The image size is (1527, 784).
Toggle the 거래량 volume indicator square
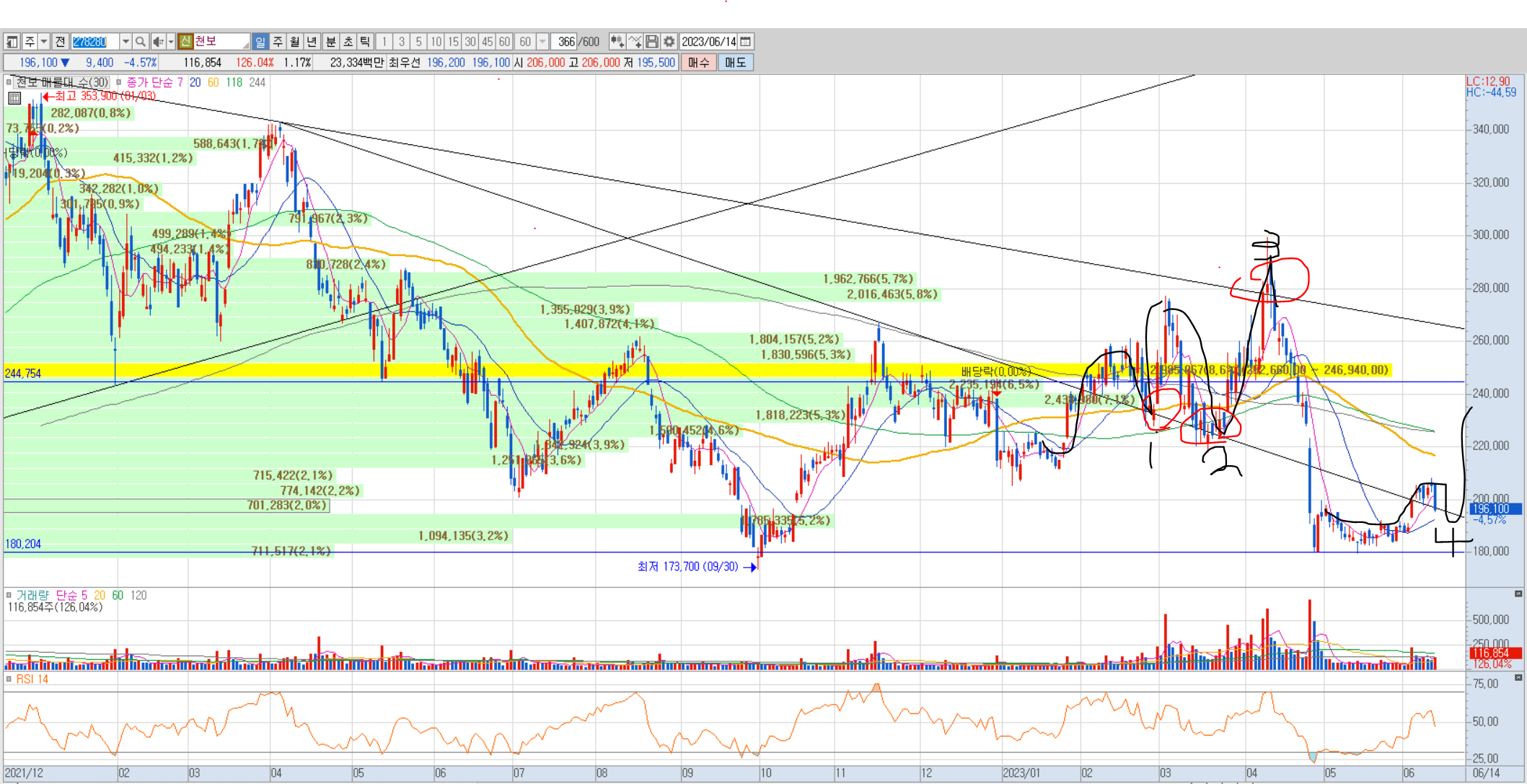[9, 595]
